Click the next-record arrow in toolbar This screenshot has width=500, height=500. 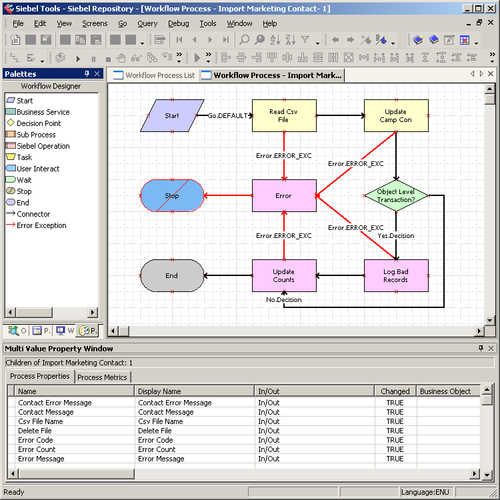pos(210,40)
